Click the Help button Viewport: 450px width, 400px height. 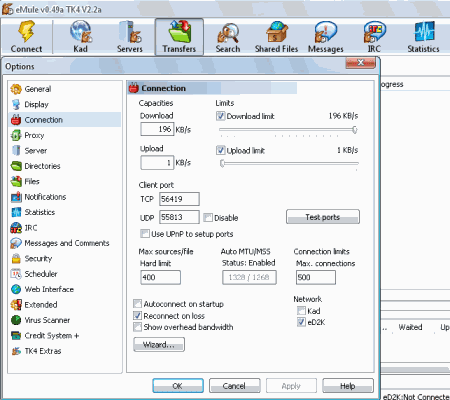point(348,386)
